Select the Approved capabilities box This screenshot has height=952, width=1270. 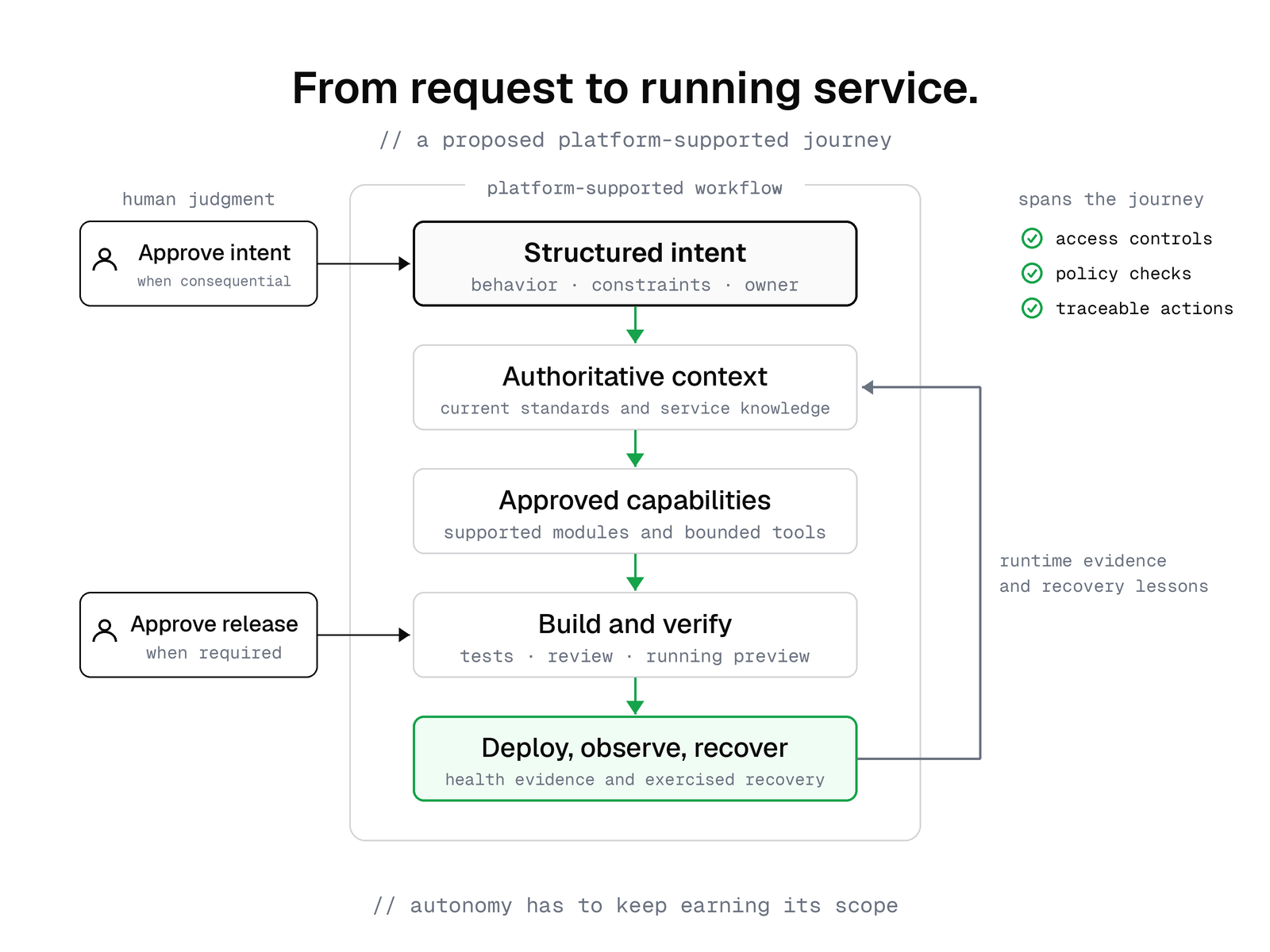point(635,511)
